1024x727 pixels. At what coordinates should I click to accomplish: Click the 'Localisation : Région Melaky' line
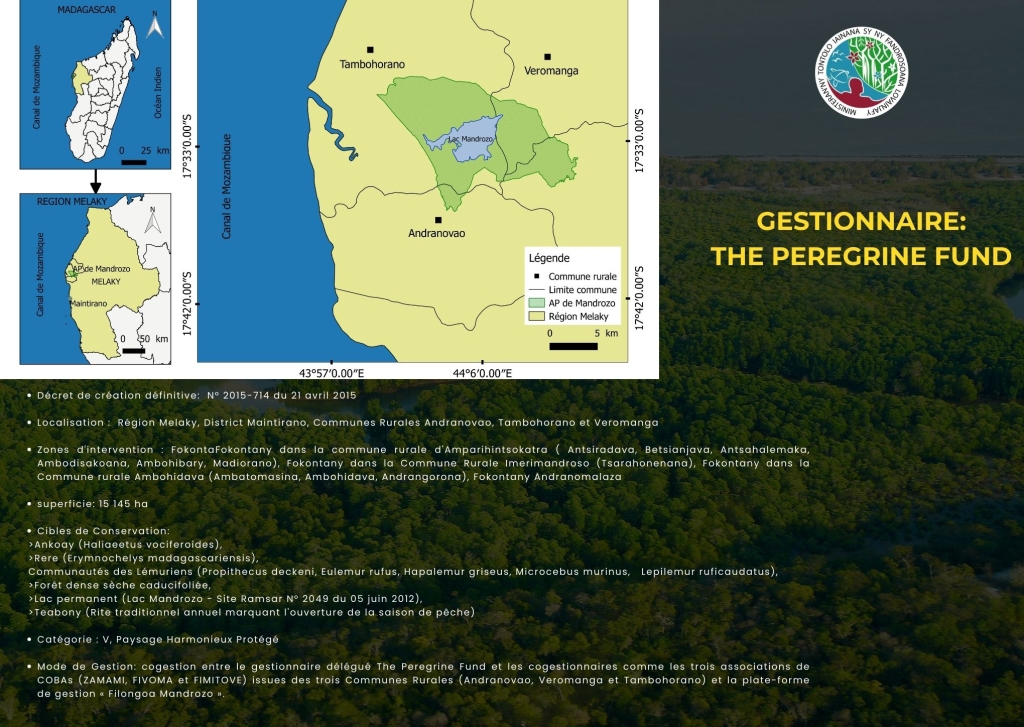point(347,423)
